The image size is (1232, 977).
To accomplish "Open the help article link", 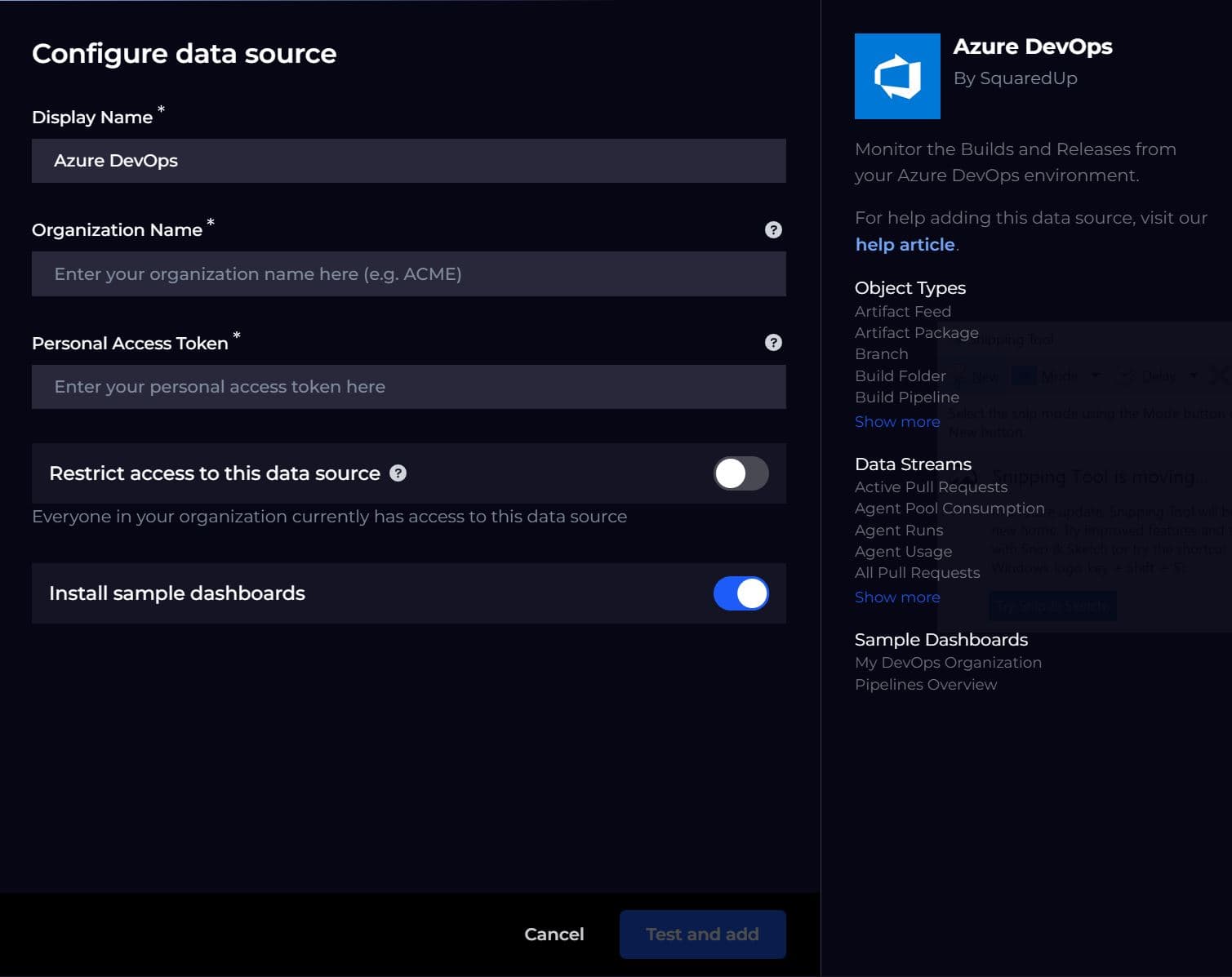I will [904, 244].
